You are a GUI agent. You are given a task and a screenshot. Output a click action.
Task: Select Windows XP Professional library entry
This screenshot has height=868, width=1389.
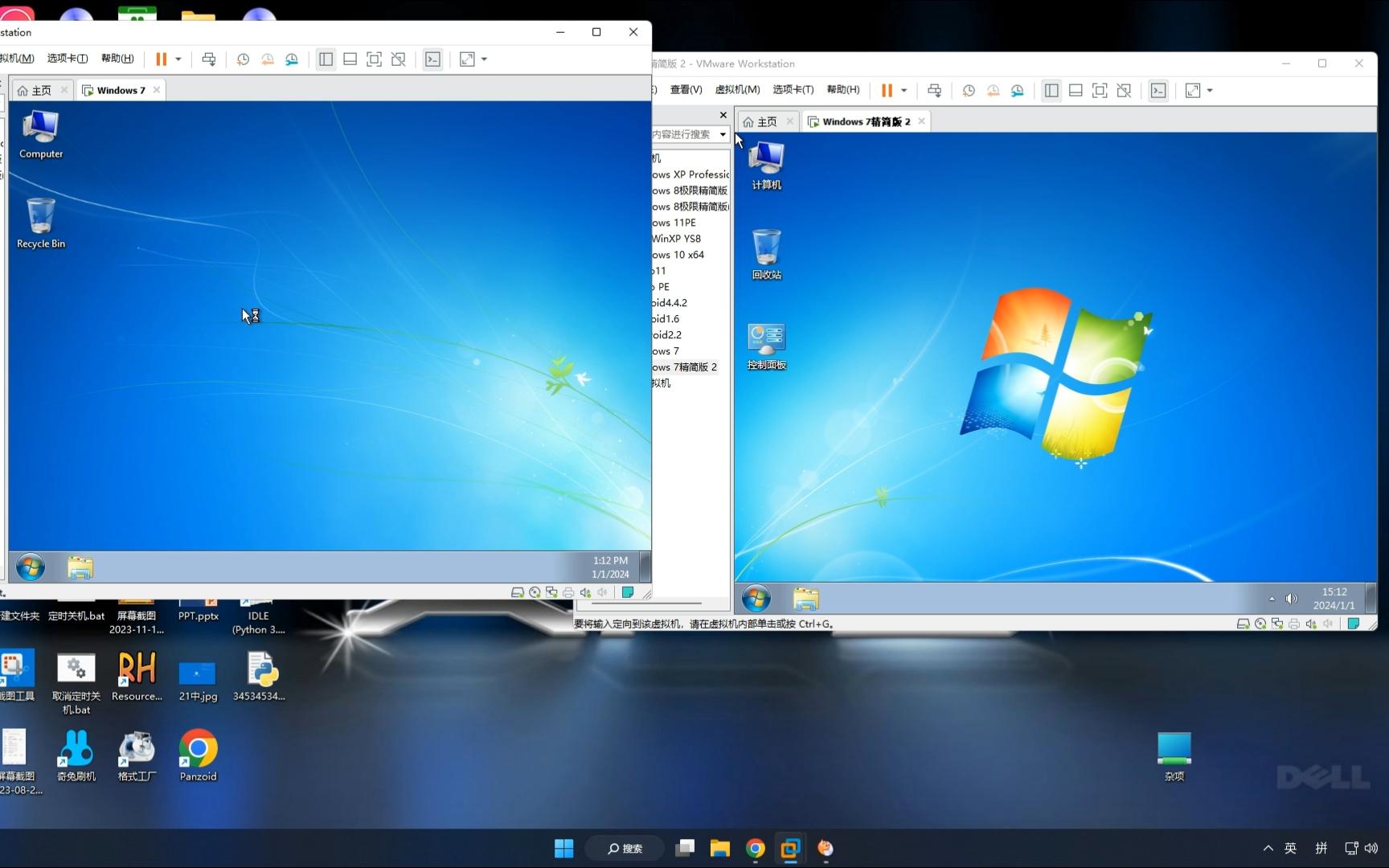coord(691,174)
